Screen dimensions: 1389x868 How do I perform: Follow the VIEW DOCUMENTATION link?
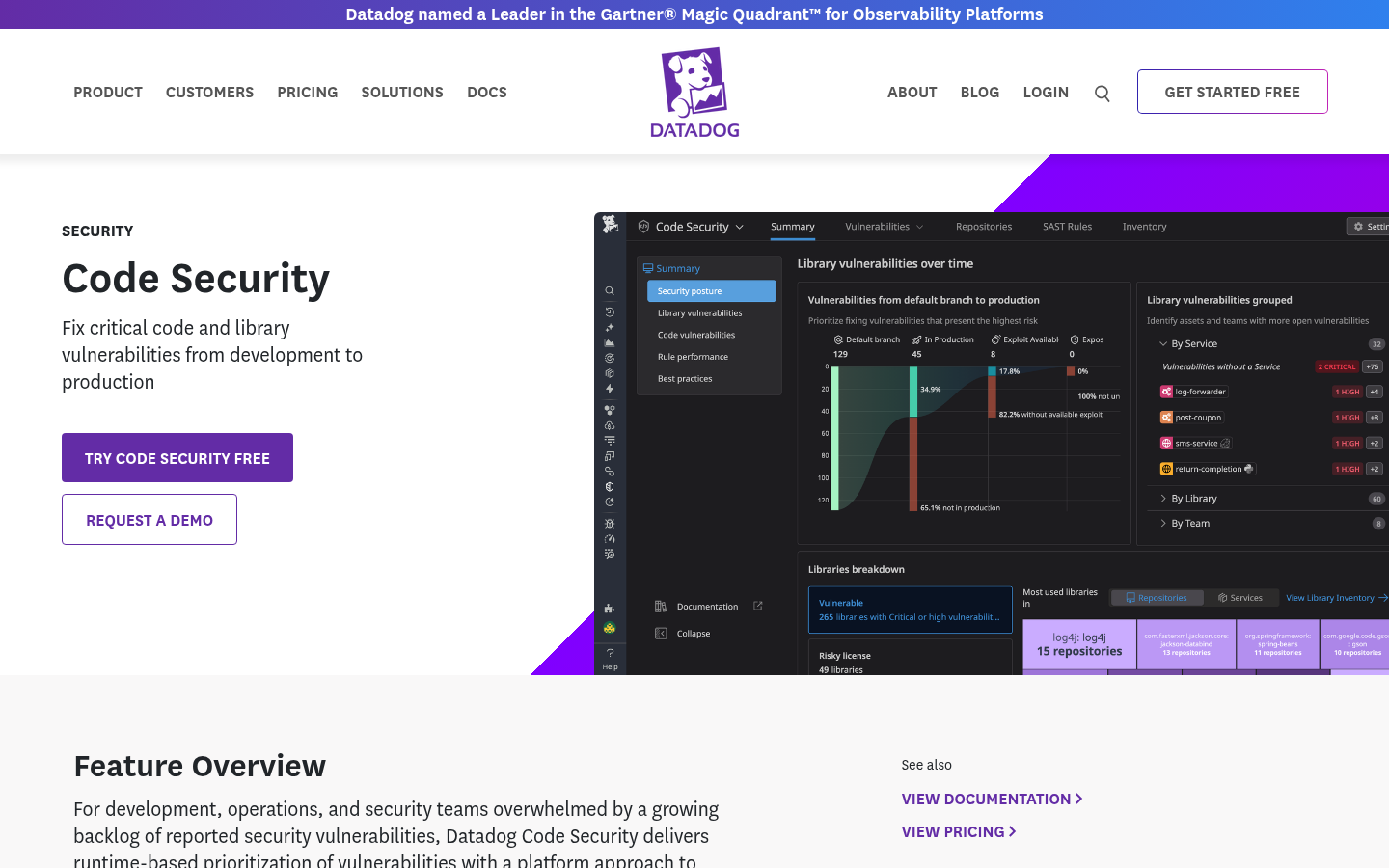[x=992, y=799]
